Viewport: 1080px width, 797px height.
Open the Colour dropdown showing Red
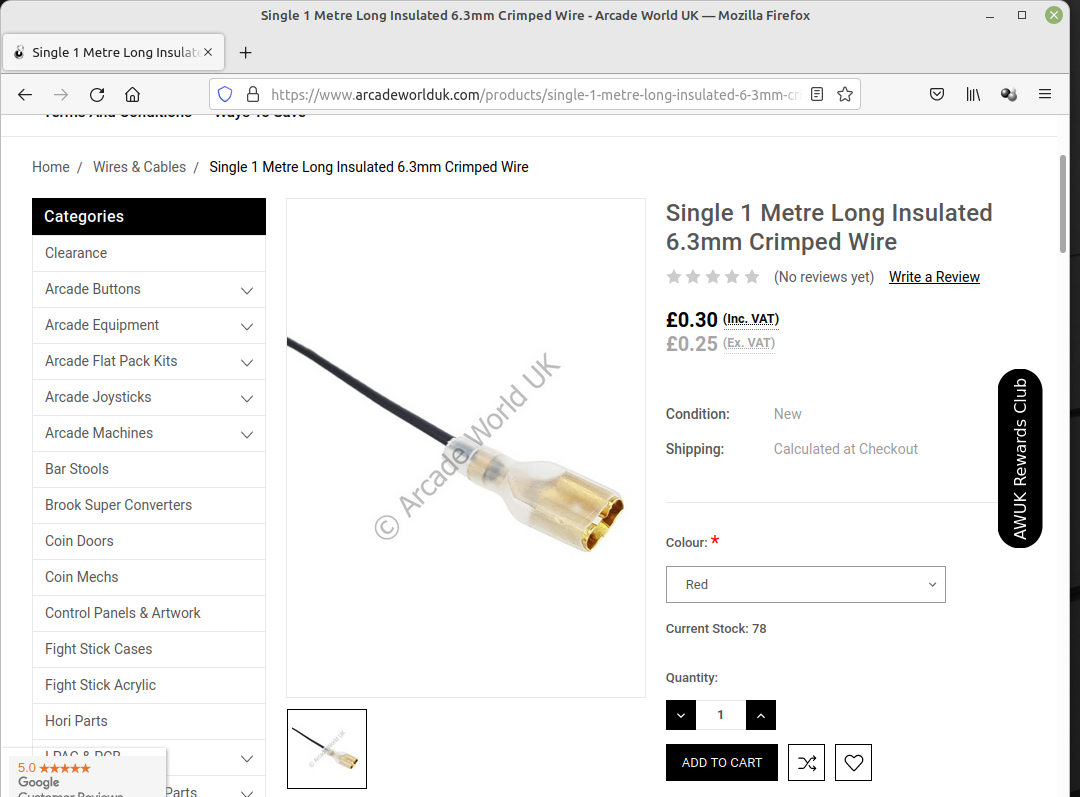click(805, 584)
